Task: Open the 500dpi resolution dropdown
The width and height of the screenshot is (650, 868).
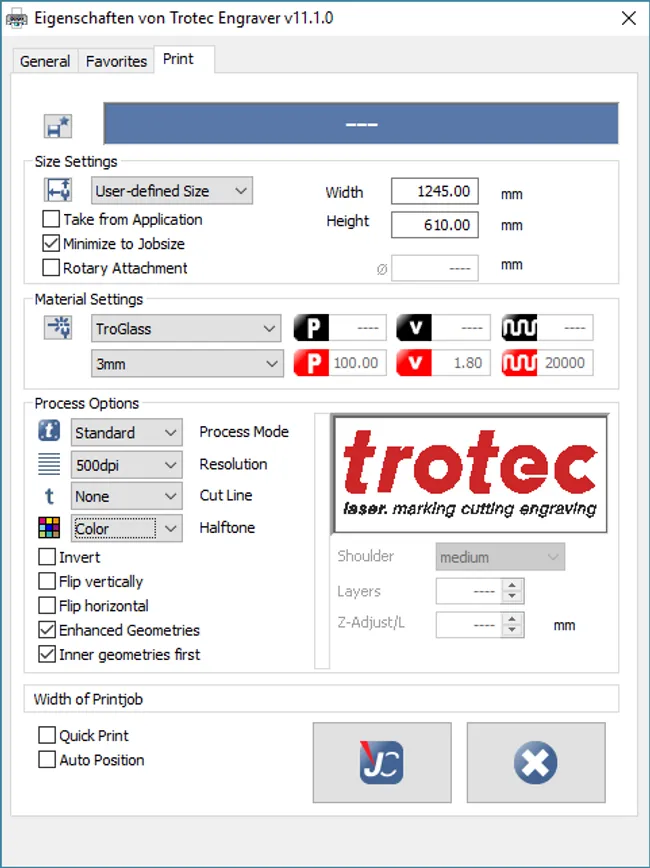Action: [x=126, y=465]
